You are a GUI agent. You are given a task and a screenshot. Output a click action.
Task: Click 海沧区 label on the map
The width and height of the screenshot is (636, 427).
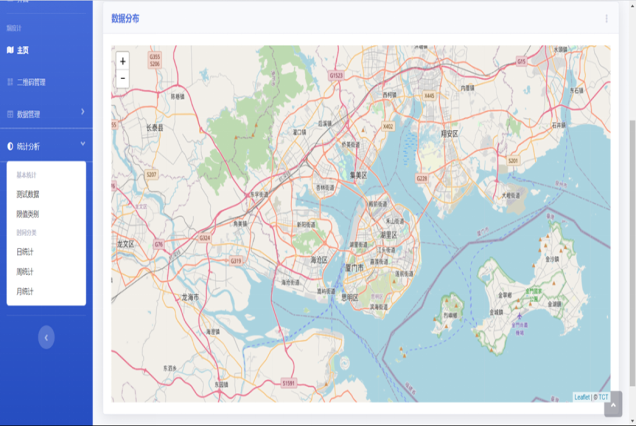(x=319, y=260)
